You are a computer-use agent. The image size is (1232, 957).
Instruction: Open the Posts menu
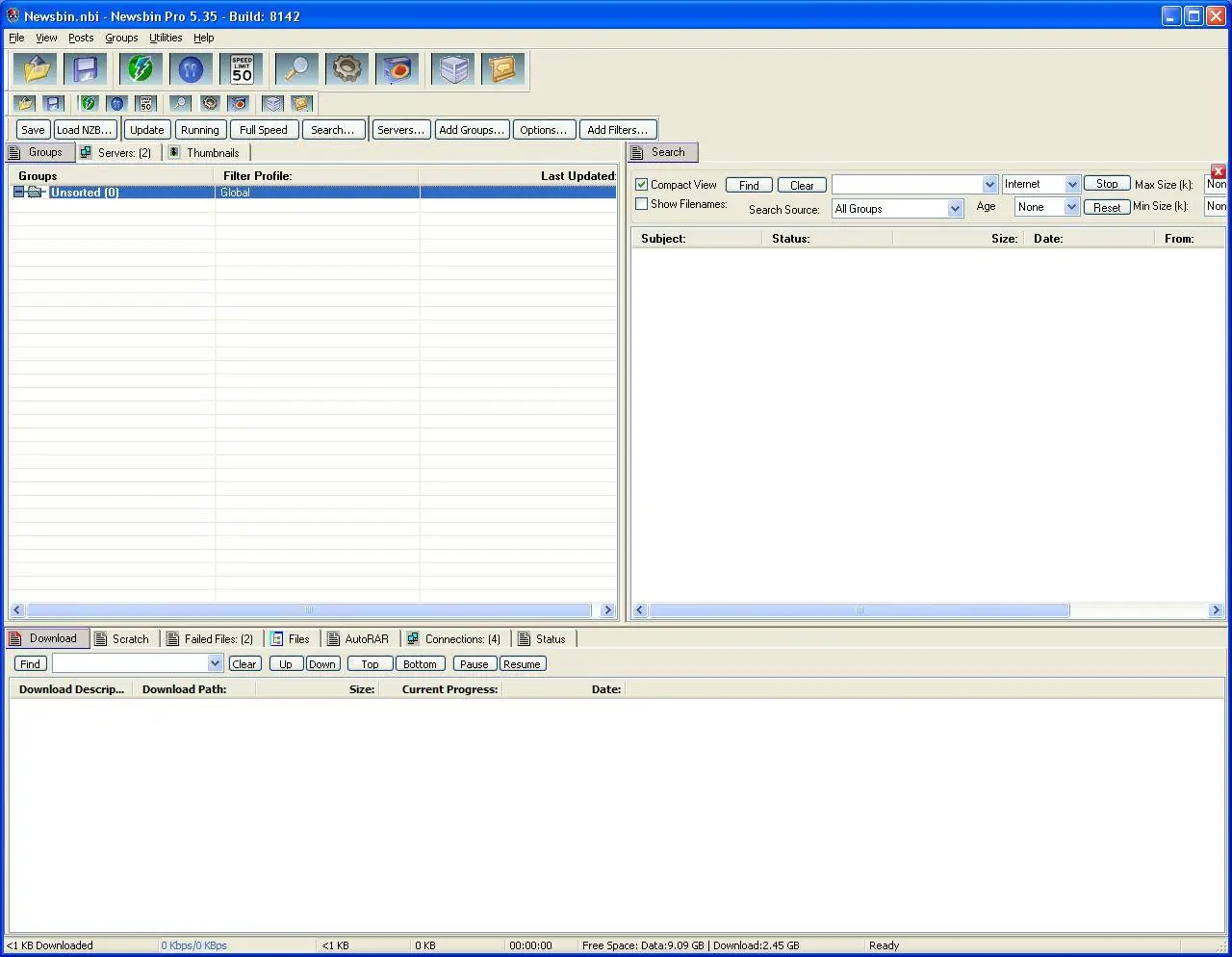81,38
